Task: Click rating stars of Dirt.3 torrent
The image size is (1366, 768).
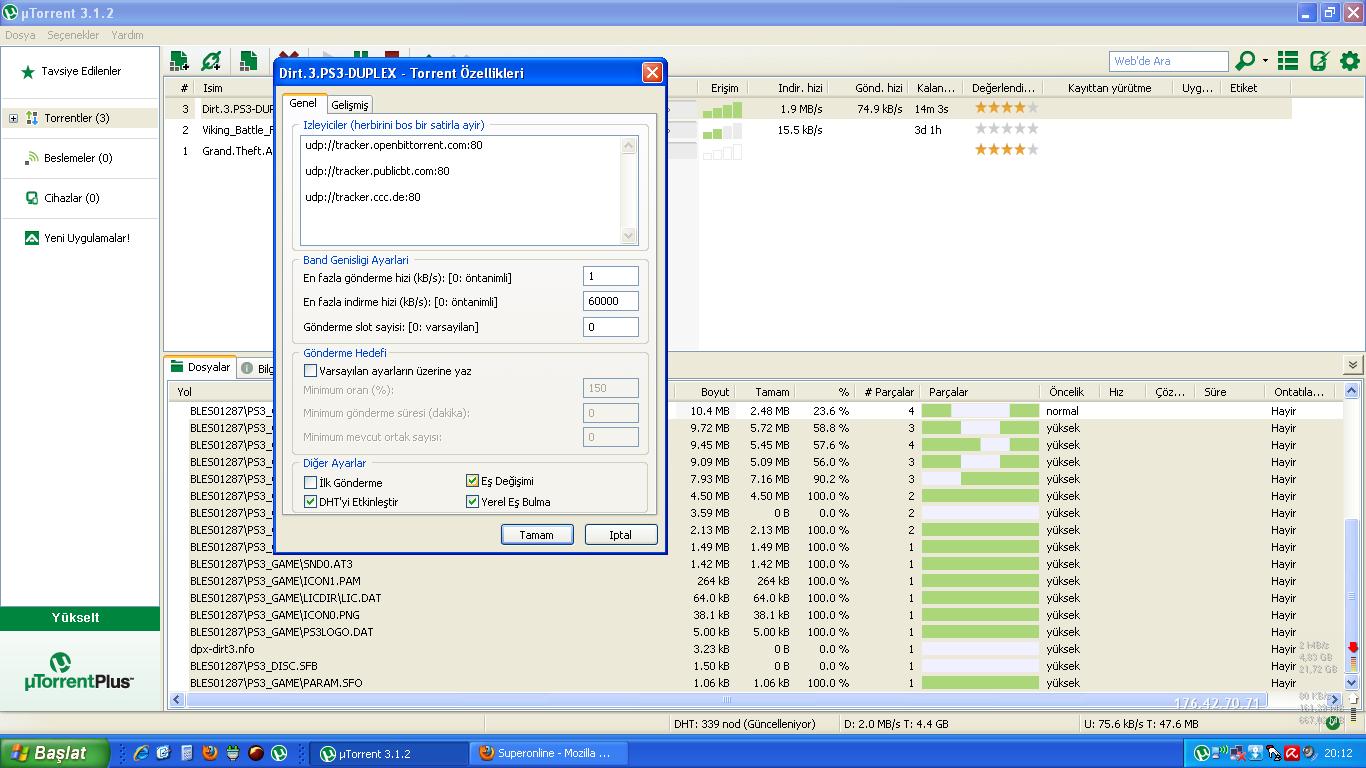Action: coord(1006,108)
